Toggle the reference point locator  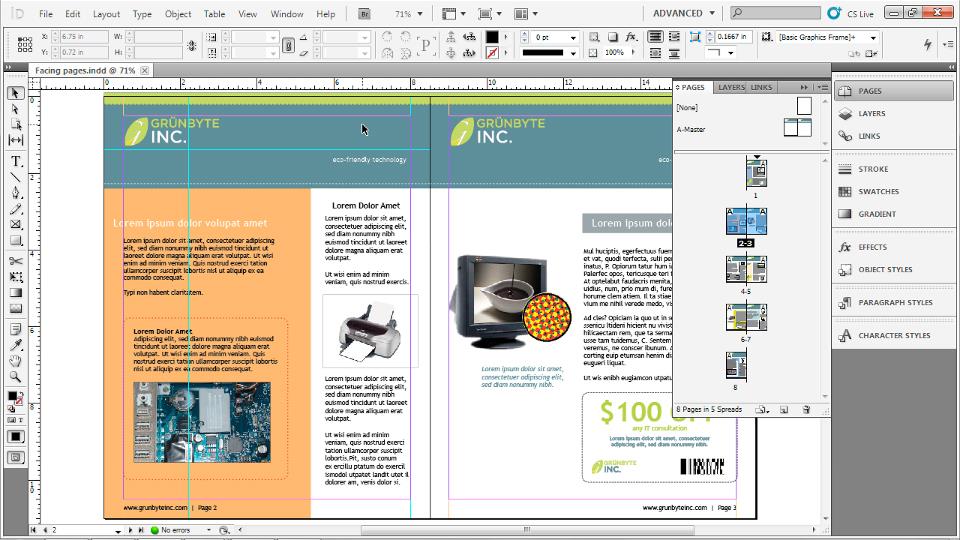coord(25,44)
